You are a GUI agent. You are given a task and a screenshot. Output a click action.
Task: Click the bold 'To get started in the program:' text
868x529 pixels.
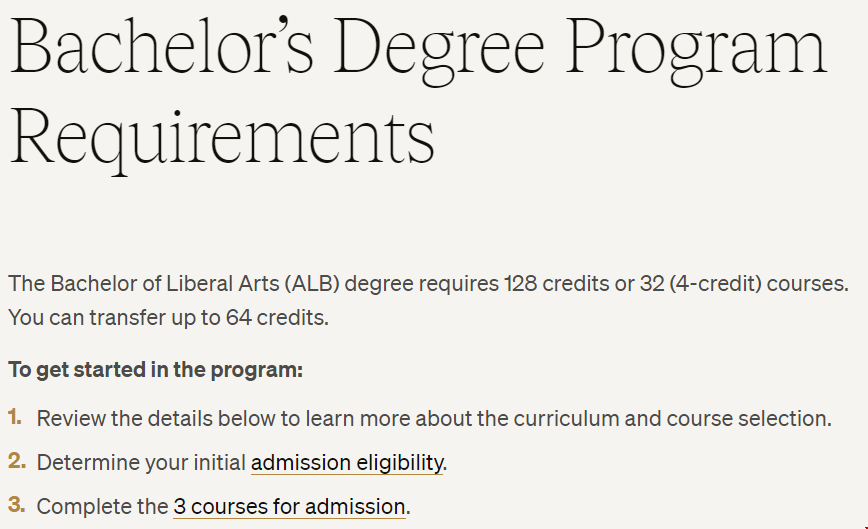[156, 370]
